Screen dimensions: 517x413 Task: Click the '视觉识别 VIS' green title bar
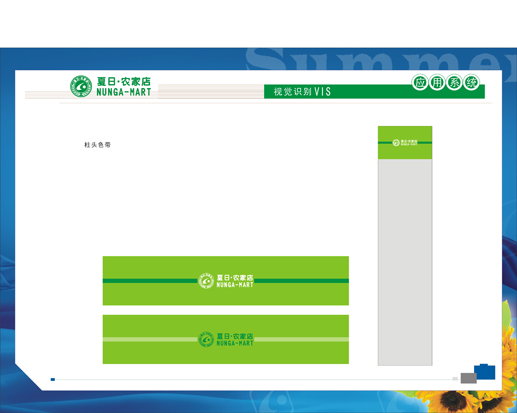(374, 92)
